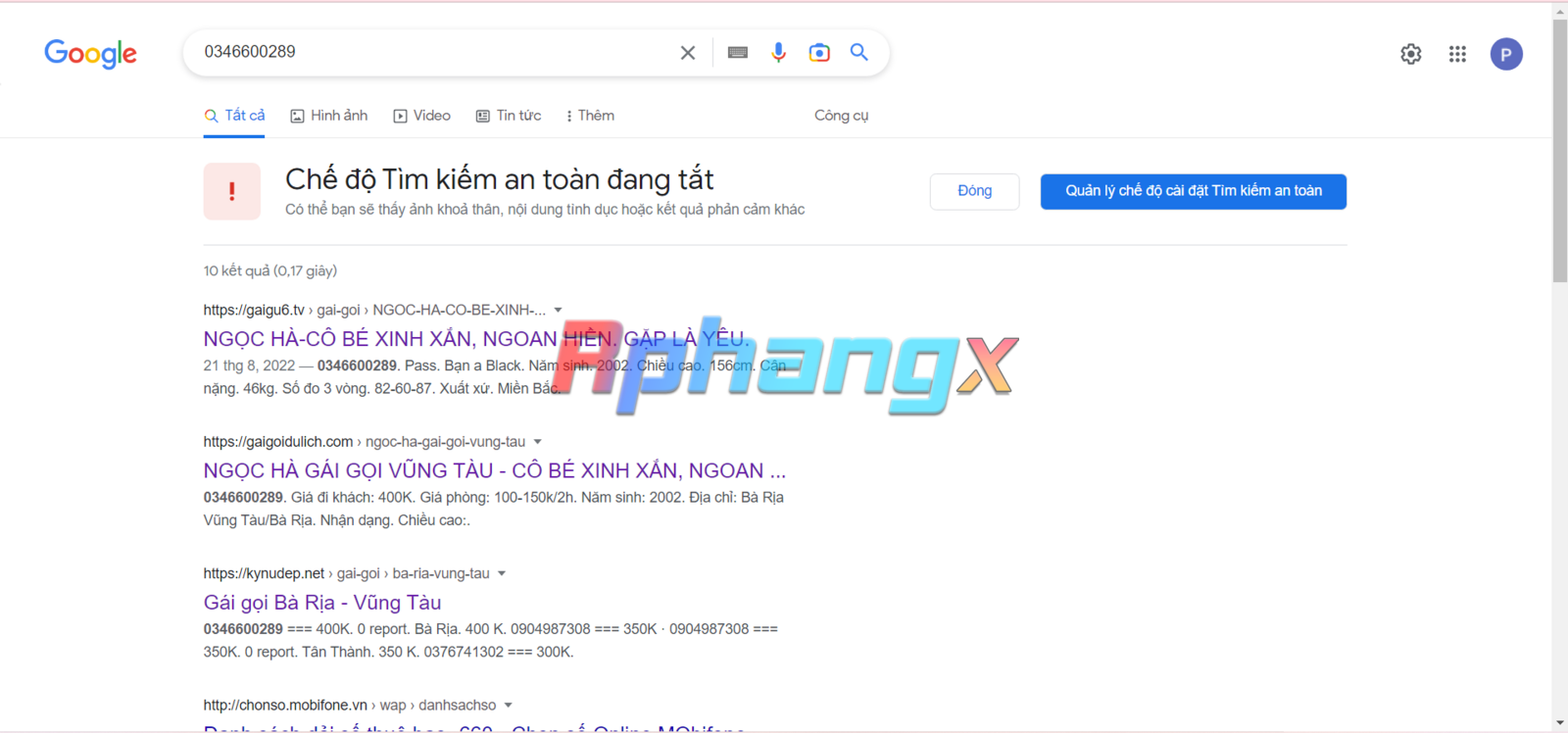Click the scrollbar down arrow

click(x=1560, y=723)
